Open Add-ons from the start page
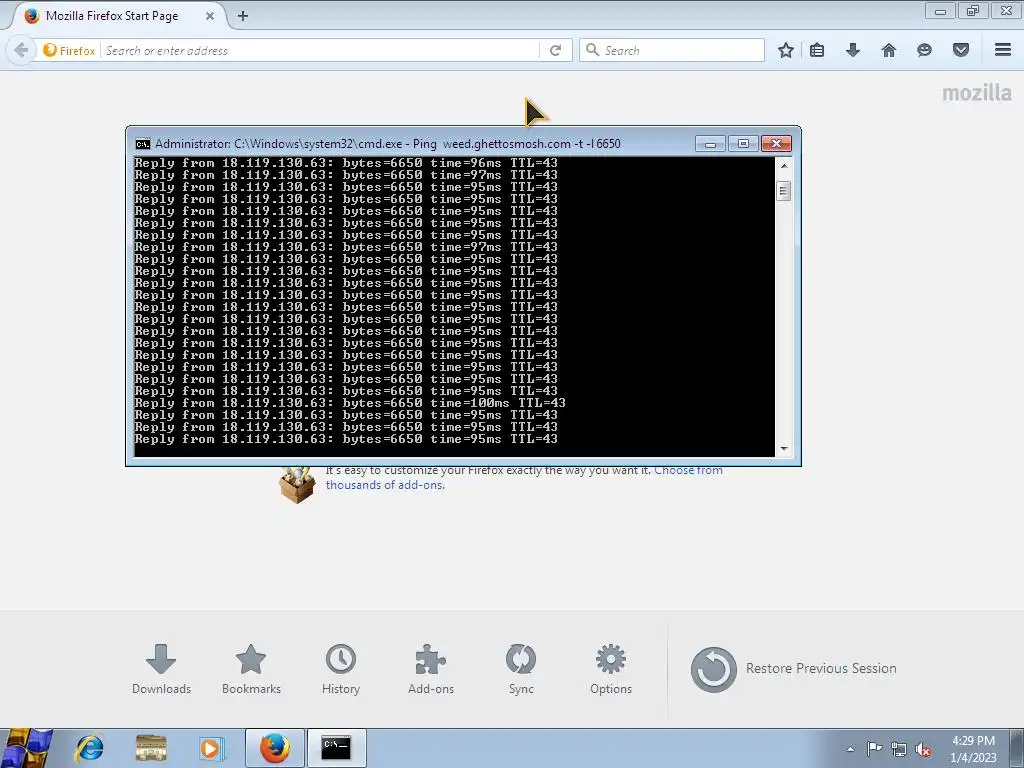This screenshot has width=1024, height=768. 431,669
